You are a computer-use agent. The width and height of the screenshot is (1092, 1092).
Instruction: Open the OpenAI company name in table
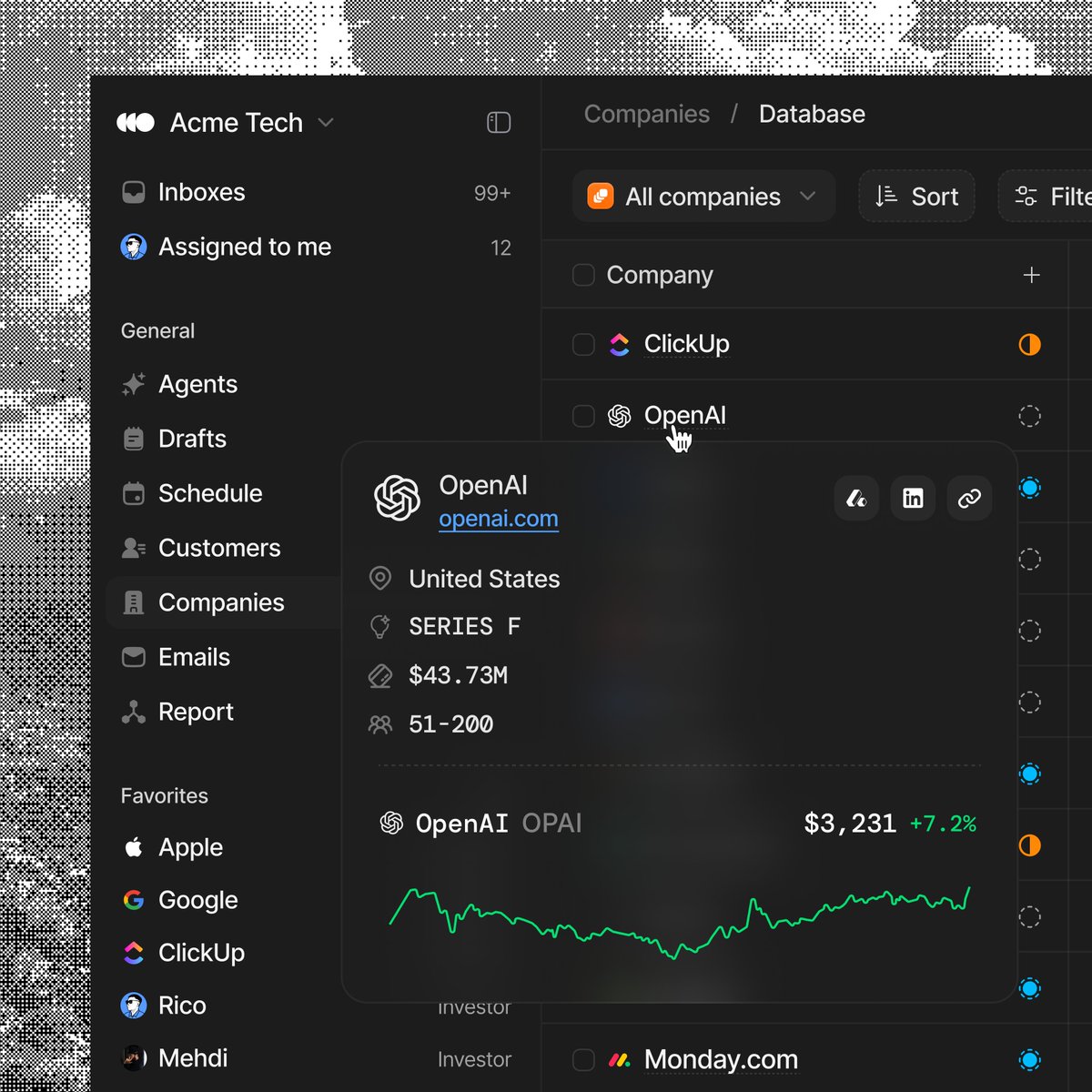pos(684,416)
